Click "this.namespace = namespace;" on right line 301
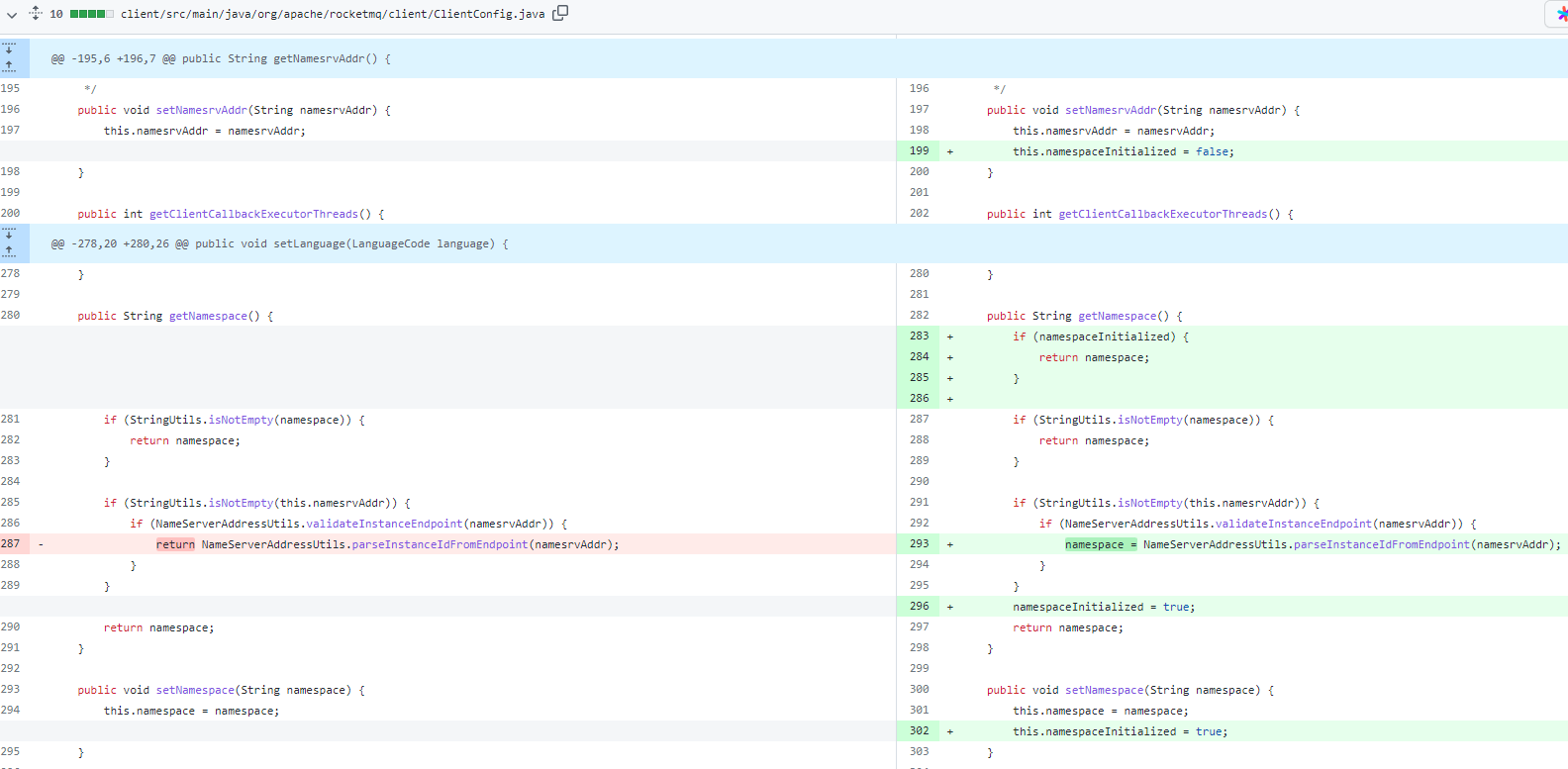 click(x=1101, y=712)
